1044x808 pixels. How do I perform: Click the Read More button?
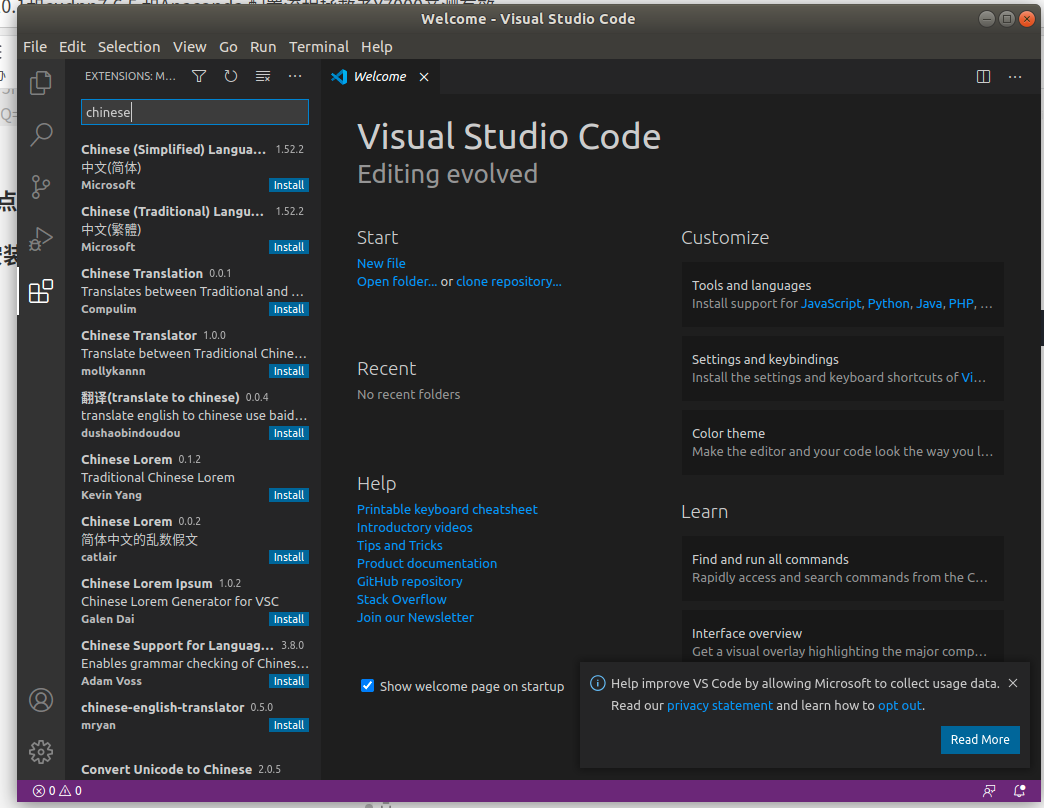coord(979,740)
